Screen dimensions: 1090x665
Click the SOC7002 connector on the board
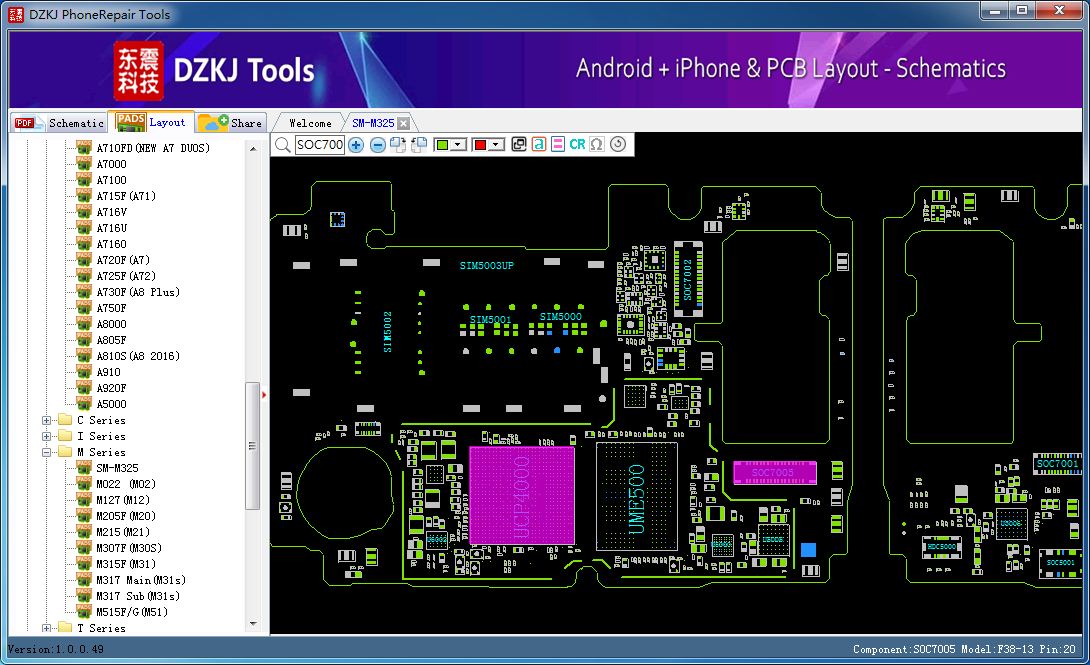pyautogui.click(x=688, y=279)
